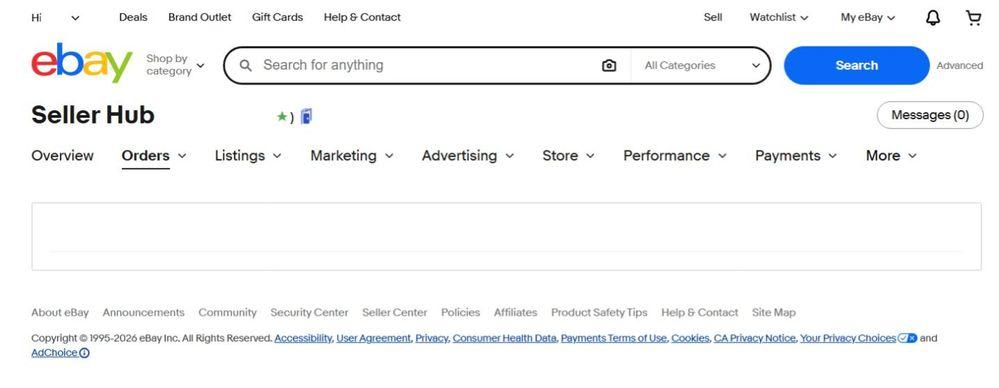The height and width of the screenshot is (388, 999).
Task: Open Your Privacy Choices link
Action: tap(848, 338)
